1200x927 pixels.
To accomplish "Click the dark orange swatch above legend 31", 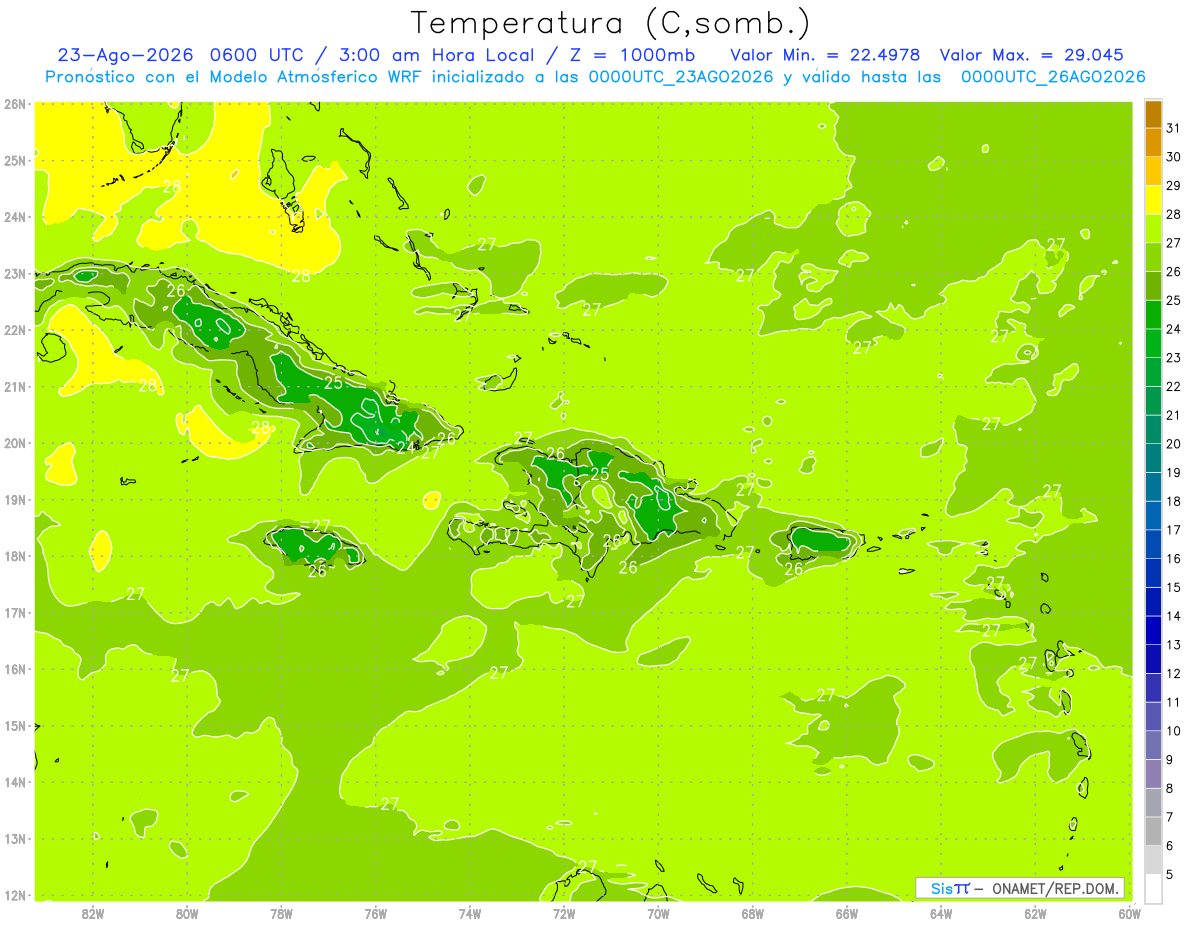I will pyautogui.click(x=1153, y=114).
